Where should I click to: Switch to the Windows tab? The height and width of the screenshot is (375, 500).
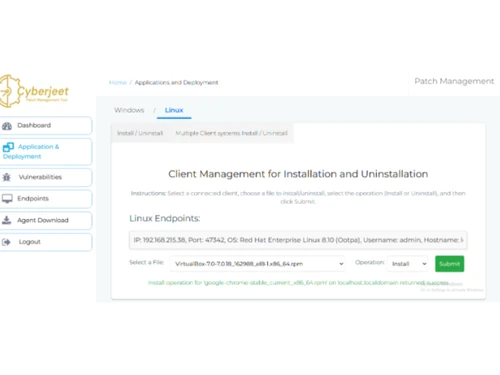[129, 110]
